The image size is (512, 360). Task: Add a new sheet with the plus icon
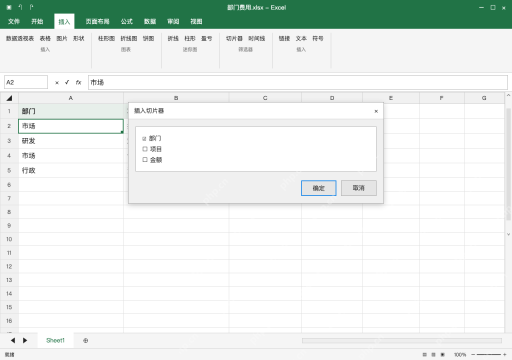[86, 340]
